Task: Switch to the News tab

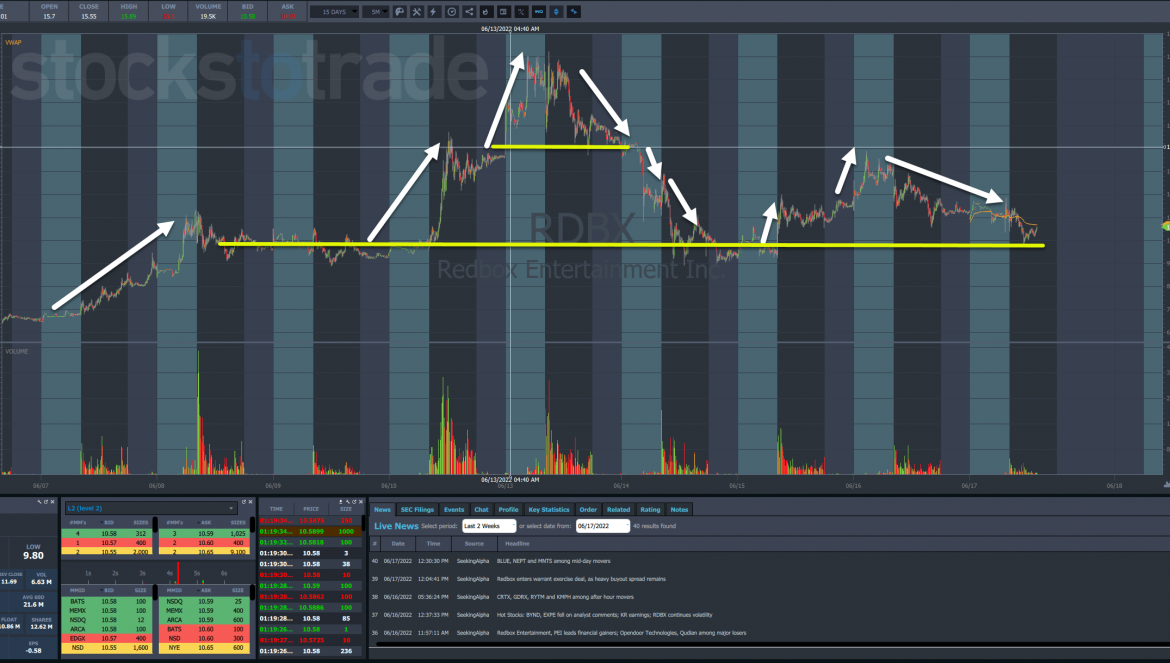Action: tap(382, 509)
